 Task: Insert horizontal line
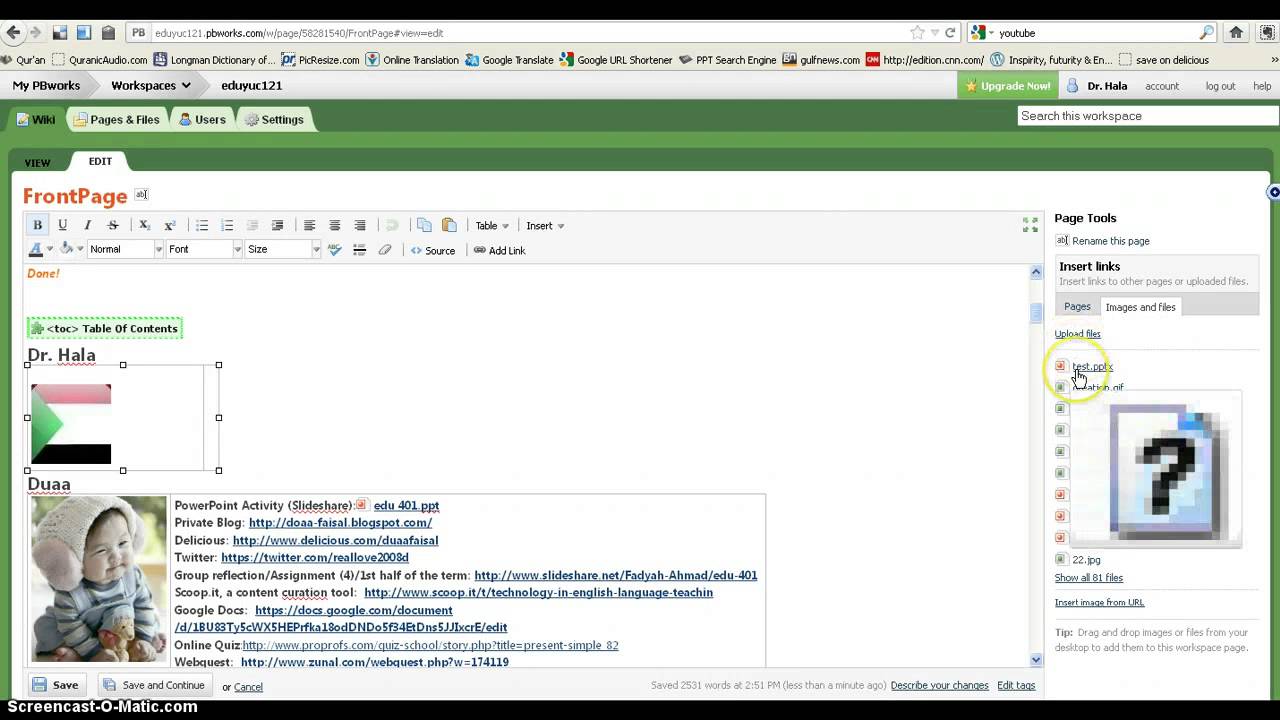(x=360, y=250)
